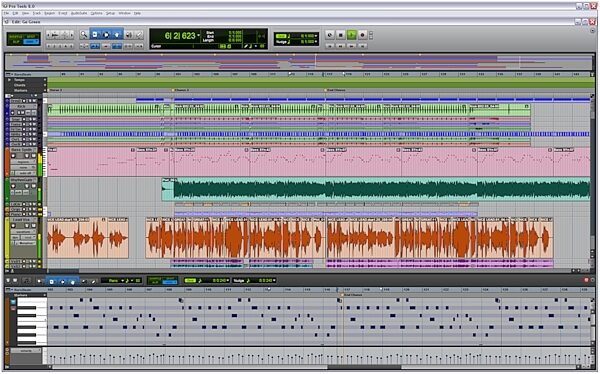Image resolution: width=600 pixels, height=374 pixels.
Task: Click the Universe overview strip above the rulers
Action: point(299,62)
